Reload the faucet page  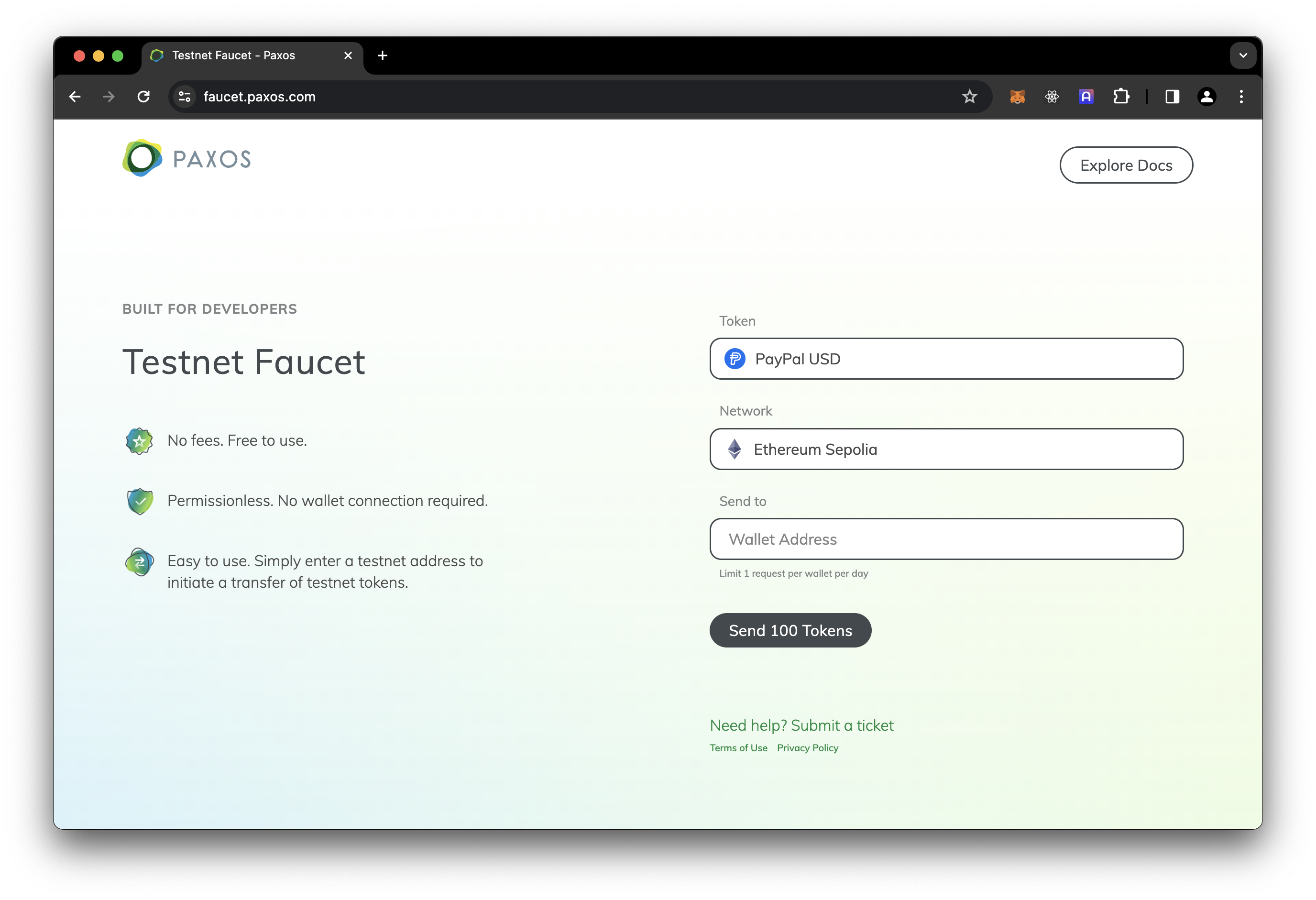coord(143,97)
